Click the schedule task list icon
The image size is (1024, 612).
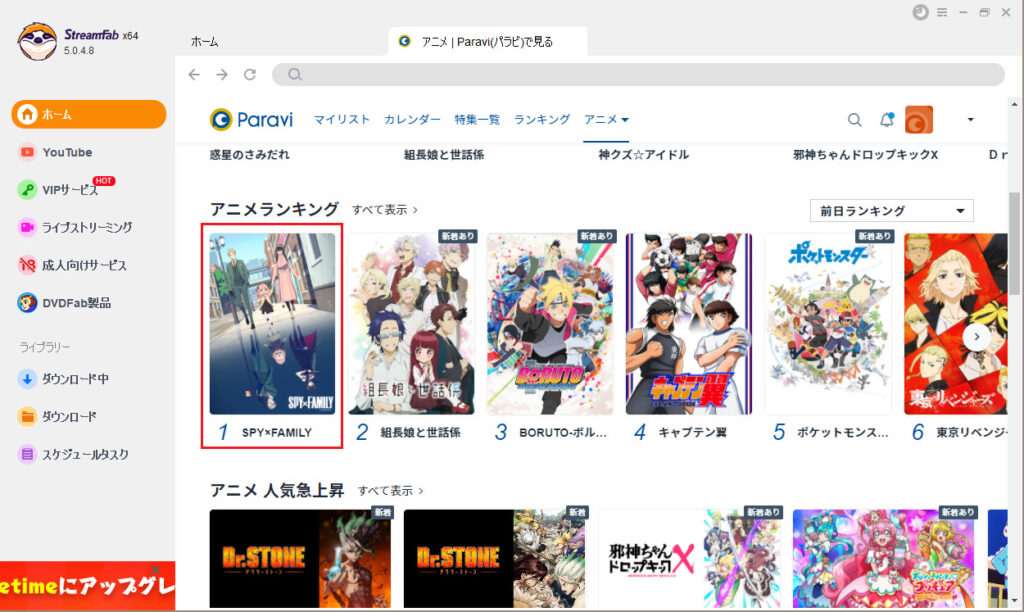point(27,455)
